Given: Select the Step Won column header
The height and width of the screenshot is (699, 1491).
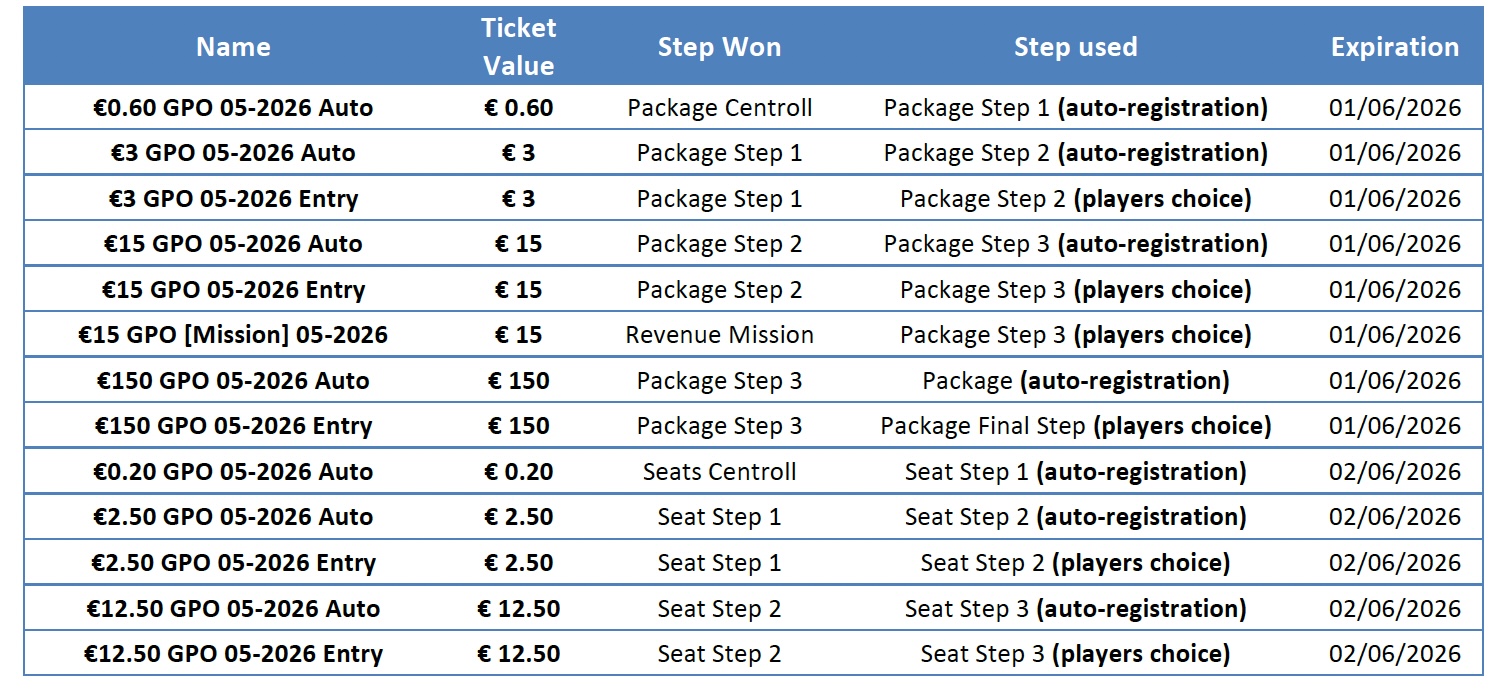Looking at the screenshot, I should tap(719, 47).
